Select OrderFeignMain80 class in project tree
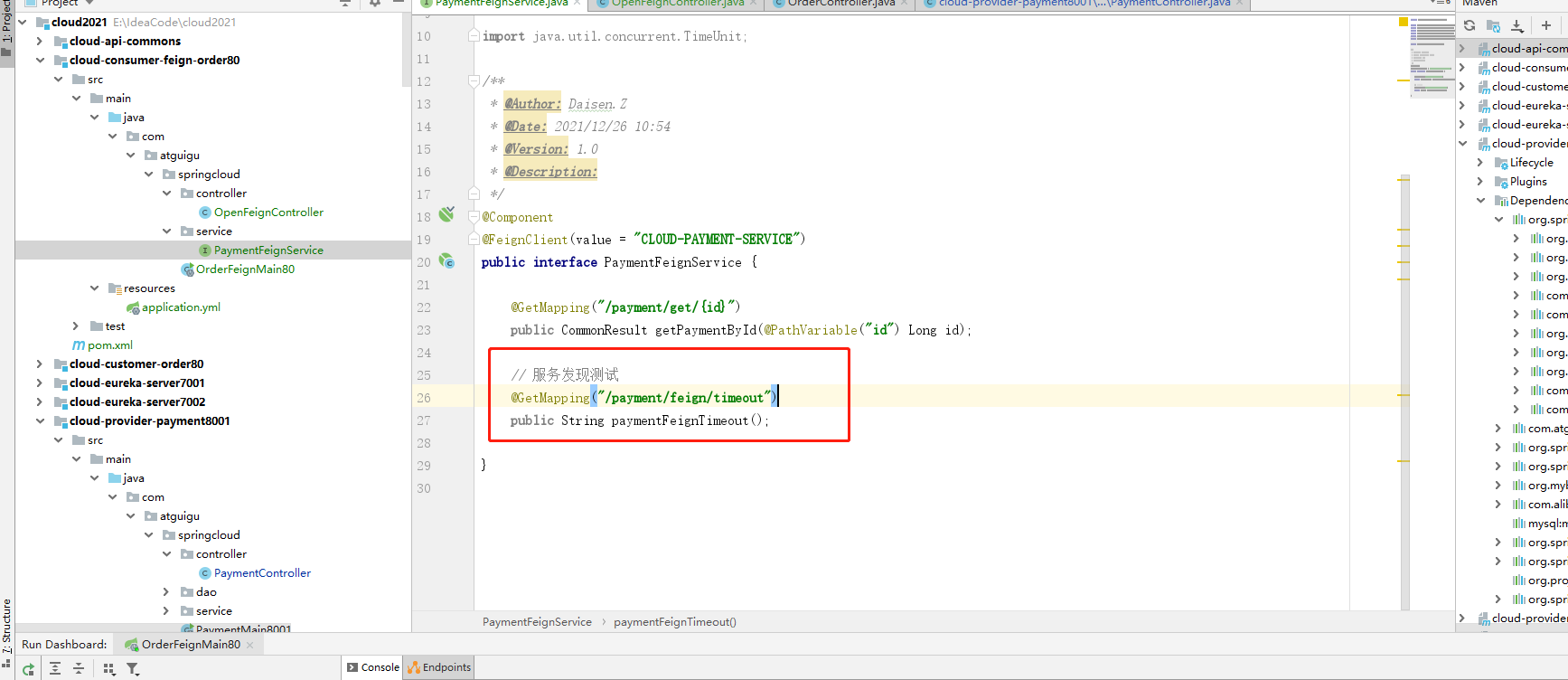Screen dimensions: 1568x680 click(x=238, y=269)
